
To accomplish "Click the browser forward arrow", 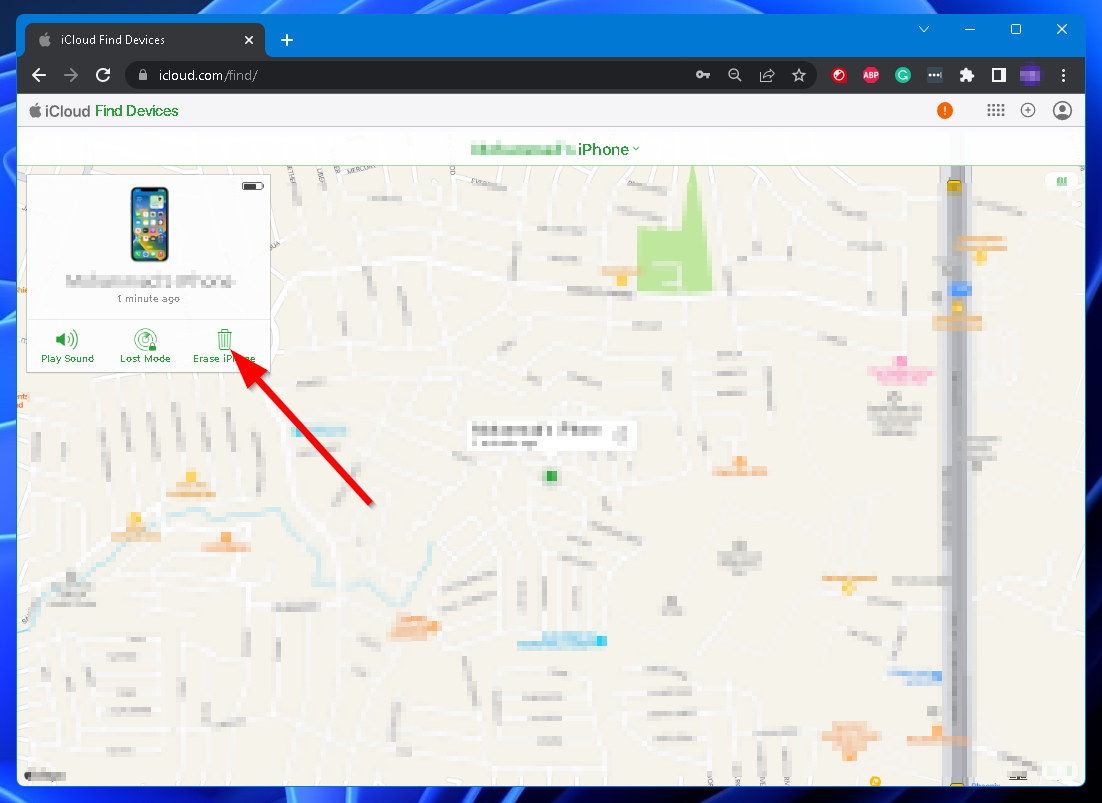I will pyautogui.click(x=71, y=75).
